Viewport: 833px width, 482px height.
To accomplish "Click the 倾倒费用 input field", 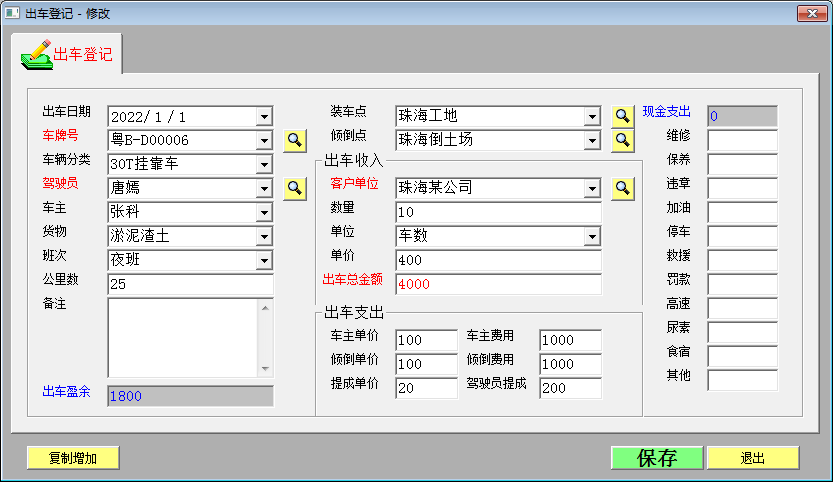I will click(570, 364).
